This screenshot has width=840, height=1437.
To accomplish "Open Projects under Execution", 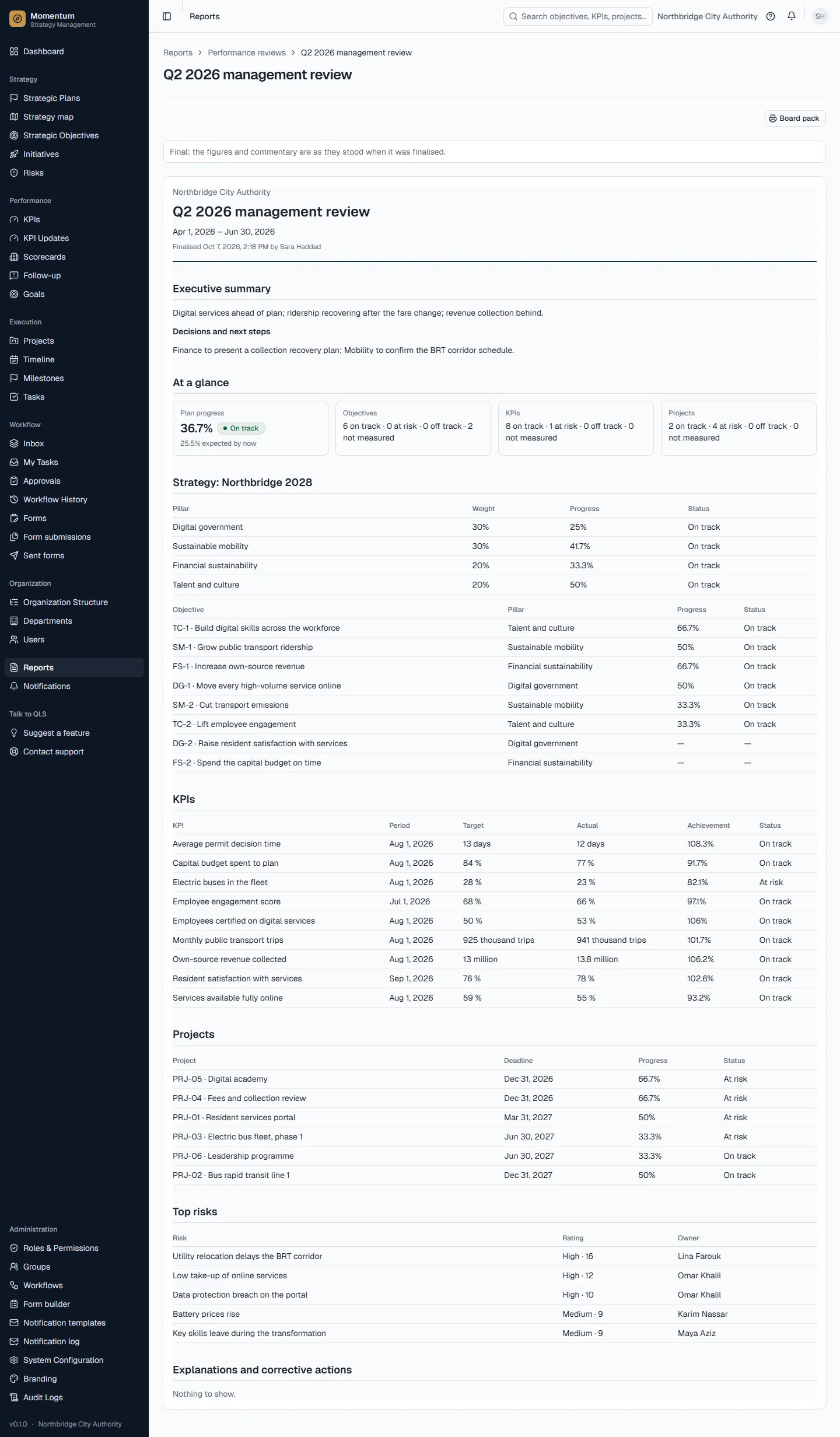I will coord(74,341).
